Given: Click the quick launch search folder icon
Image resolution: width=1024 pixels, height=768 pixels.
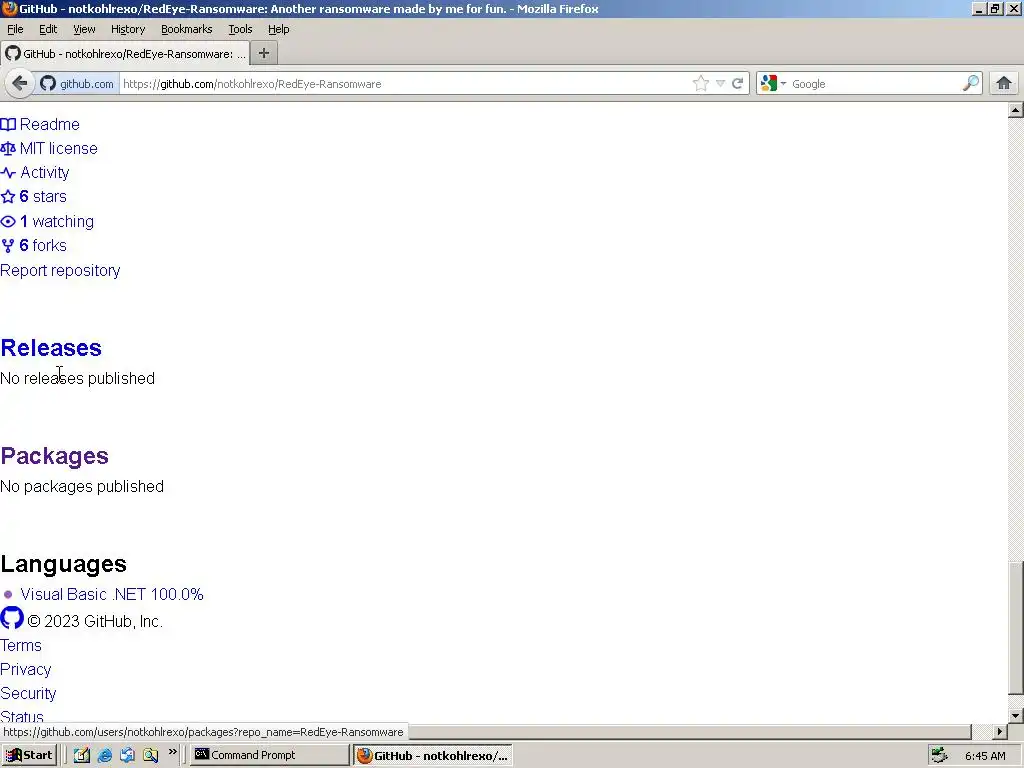Looking at the screenshot, I should pyautogui.click(x=150, y=755).
